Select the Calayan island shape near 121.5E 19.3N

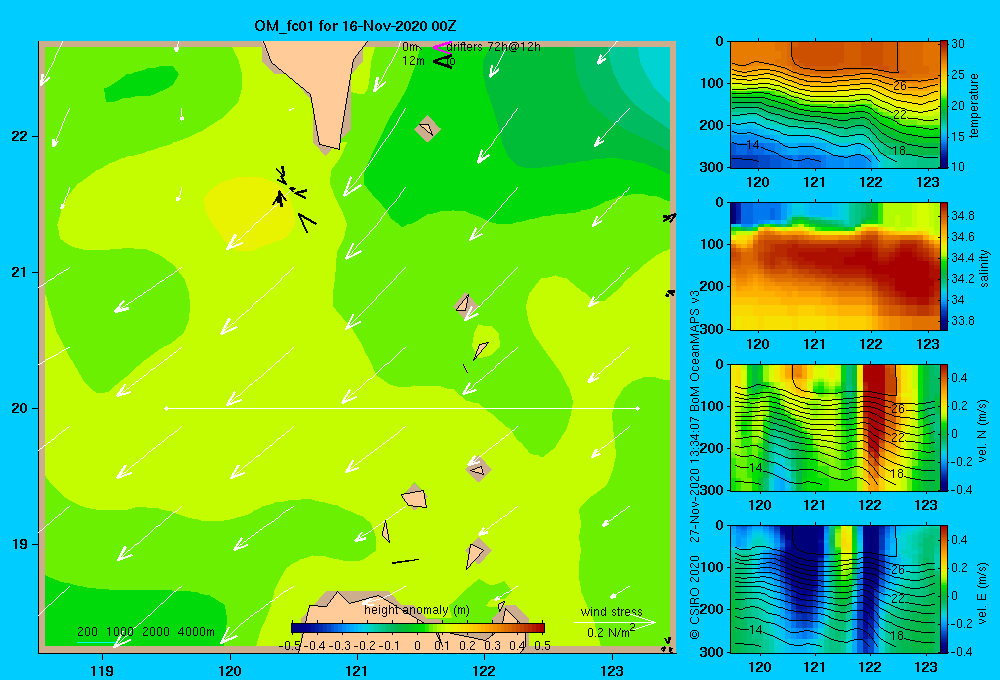point(414,497)
